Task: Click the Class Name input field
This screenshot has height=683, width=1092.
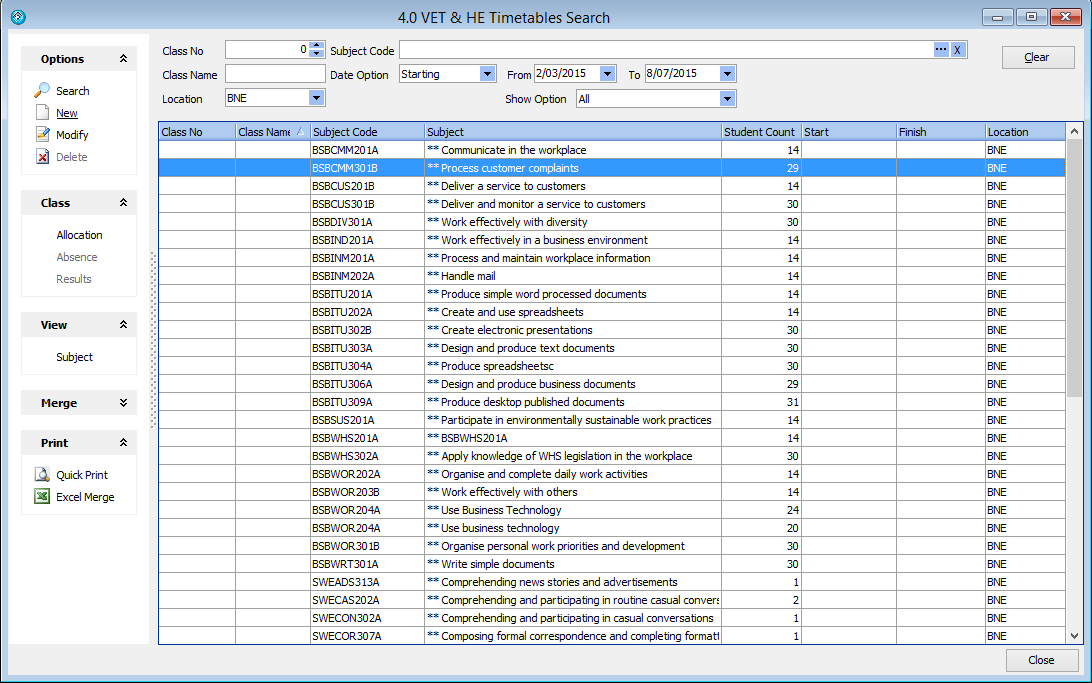Action: 275,74
